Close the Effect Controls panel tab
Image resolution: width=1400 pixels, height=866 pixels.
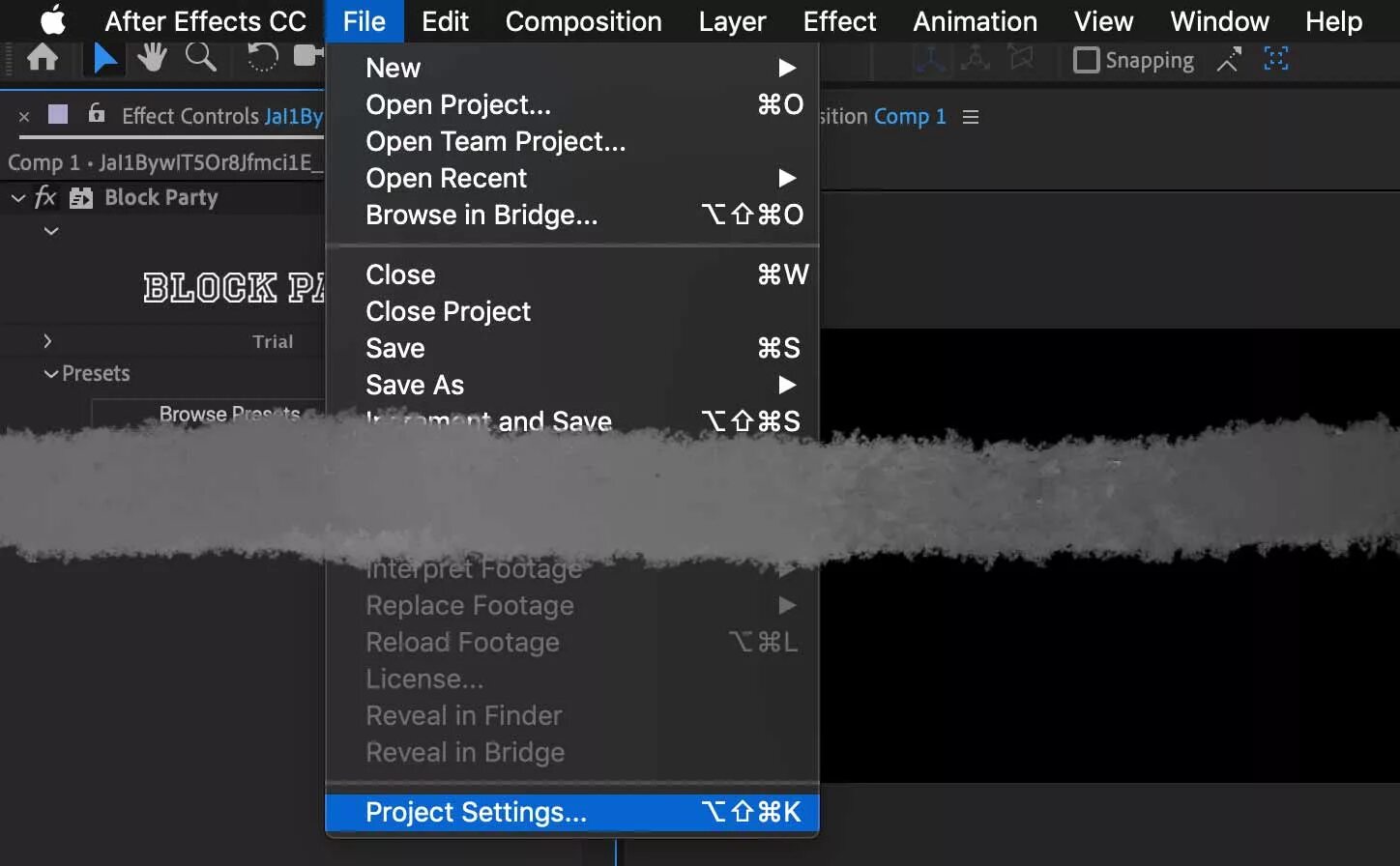24,117
